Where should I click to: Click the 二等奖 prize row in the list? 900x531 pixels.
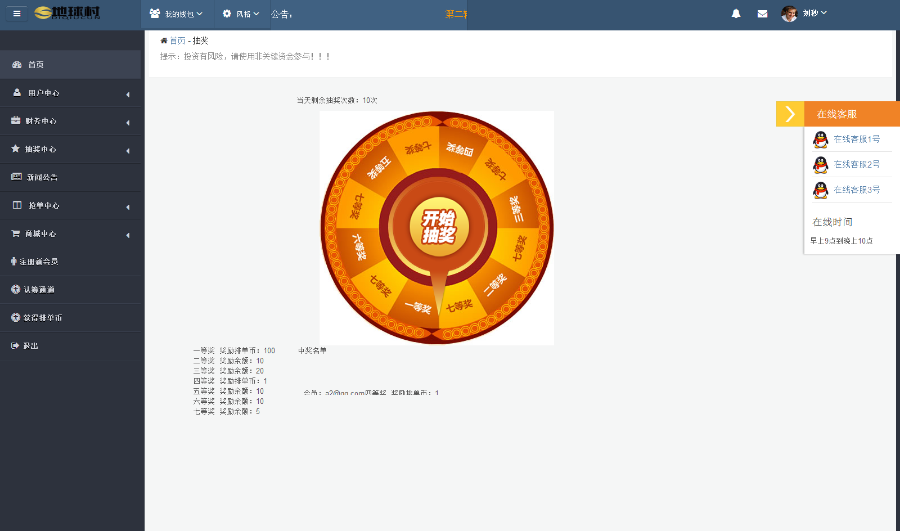(x=228, y=361)
